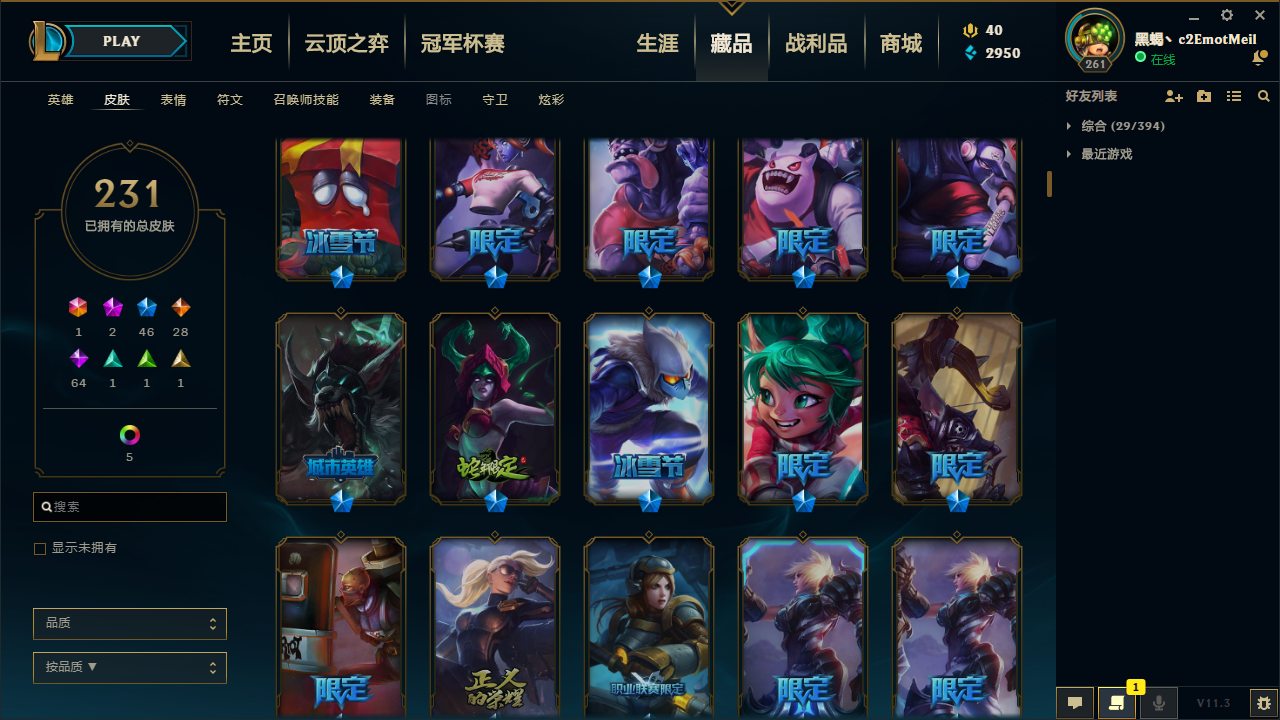The height and width of the screenshot is (720, 1280).
Task: Open the 品质 dropdown
Action: click(x=130, y=624)
